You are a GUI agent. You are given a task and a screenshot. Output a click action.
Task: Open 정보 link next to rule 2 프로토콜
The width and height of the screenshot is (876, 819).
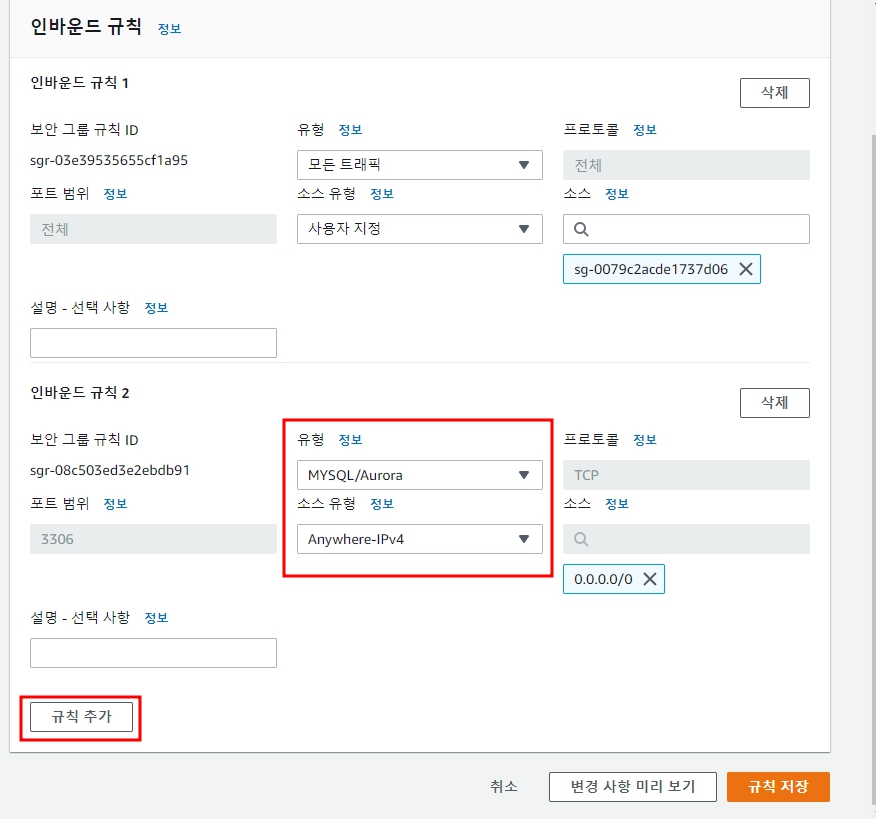point(645,440)
